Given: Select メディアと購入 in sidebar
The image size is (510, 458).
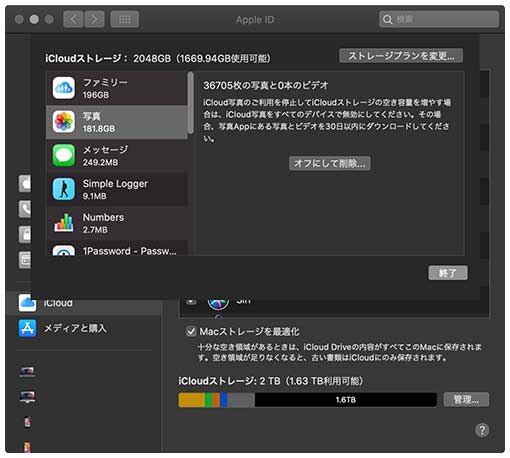Looking at the screenshot, I should click(83, 328).
